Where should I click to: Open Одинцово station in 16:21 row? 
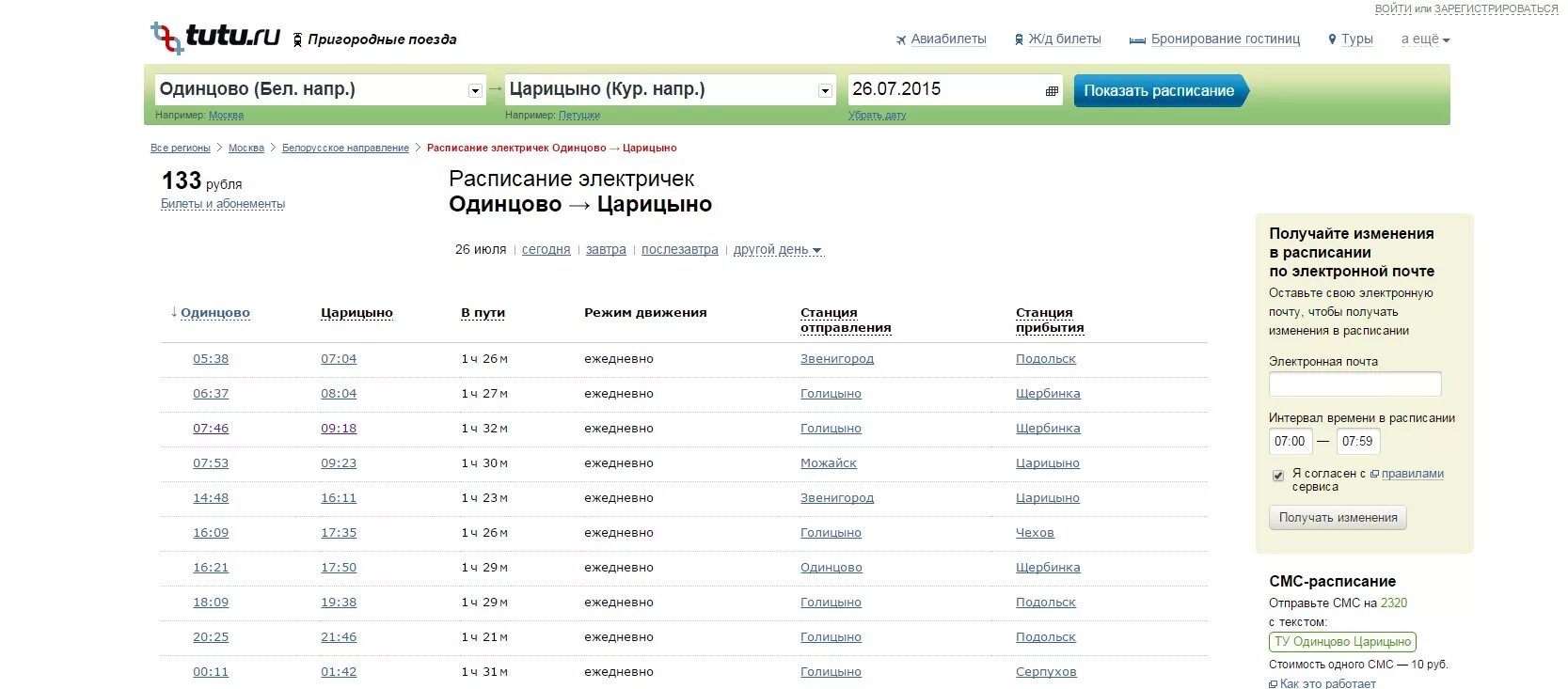point(832,568)
